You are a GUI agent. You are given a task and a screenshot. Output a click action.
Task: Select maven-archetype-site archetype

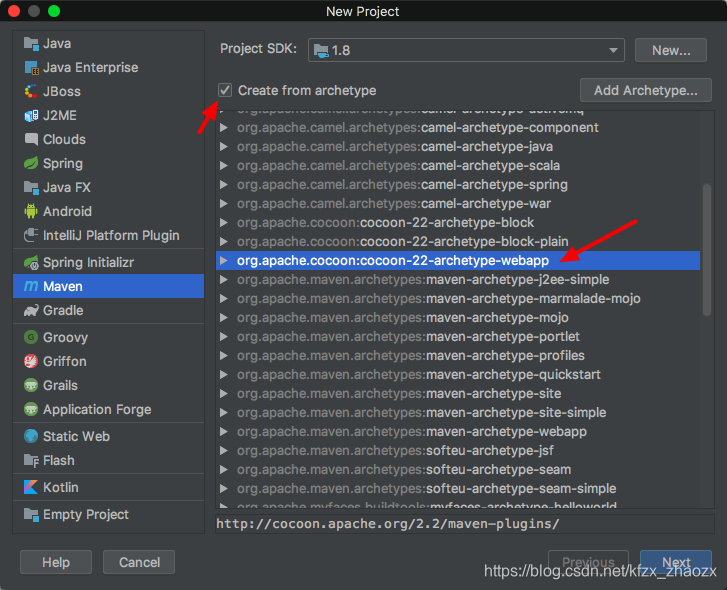pos(458,393)
